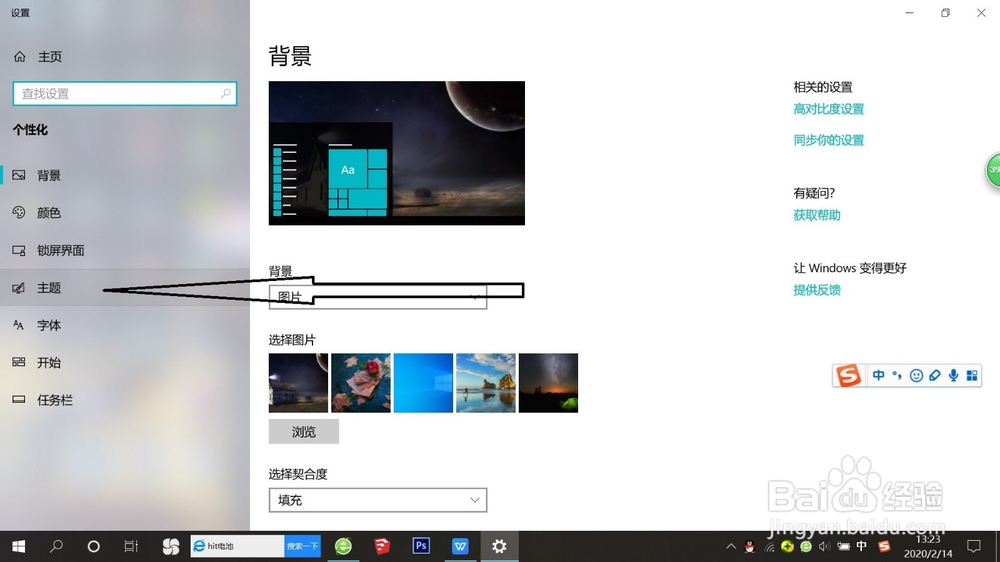Focus the 查找设置 search field
1000x562 pixels.
[124, 94]
